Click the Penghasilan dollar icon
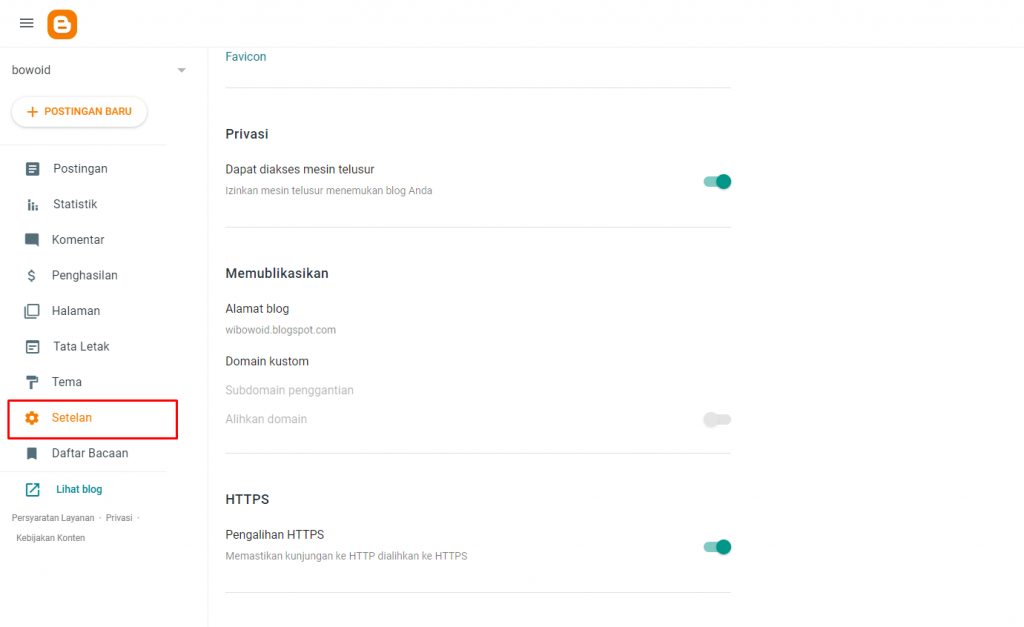This screenshot has width=1024, height=627. click(32, 275)
